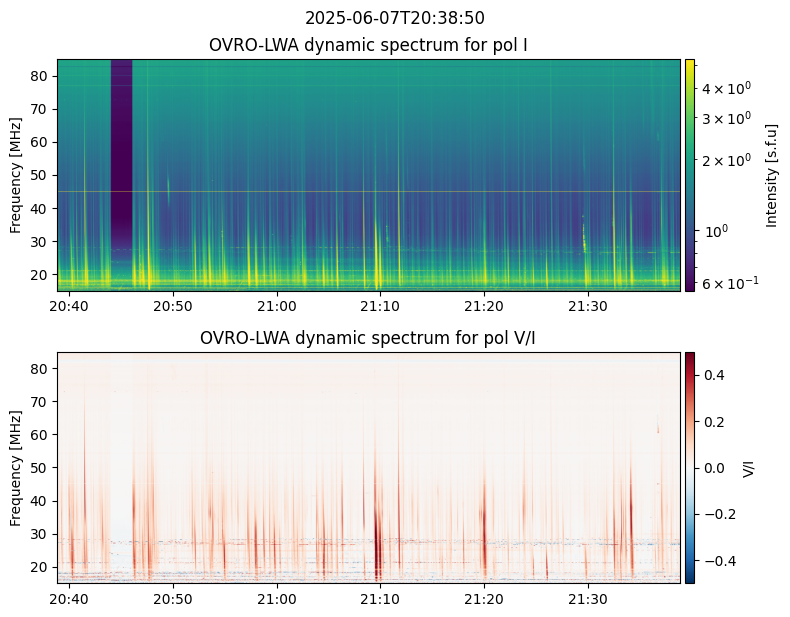The width and height of the screenshot is (790, 617).
Task: Click the 6×10⁻¹ tick on Intensity colorbar
Action: [x=729, y=282]
